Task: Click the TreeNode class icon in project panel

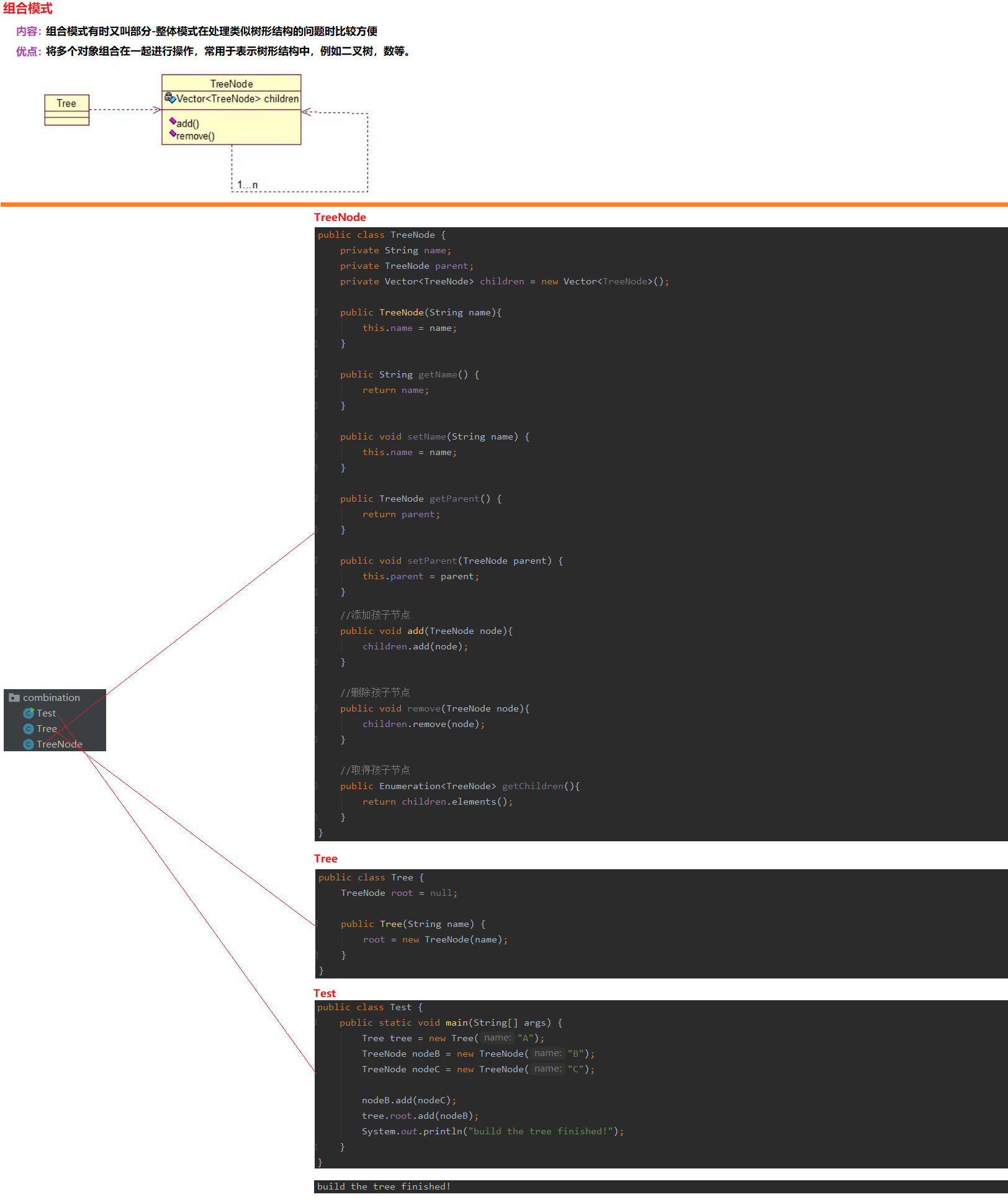Action: pos(29,744)
